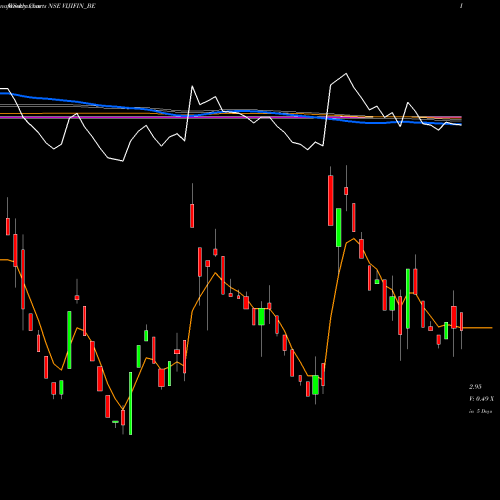This screenshot has height=500, width=500.
Task: Click the tallest green candlestick at the chart low
Action: point(130,403)
